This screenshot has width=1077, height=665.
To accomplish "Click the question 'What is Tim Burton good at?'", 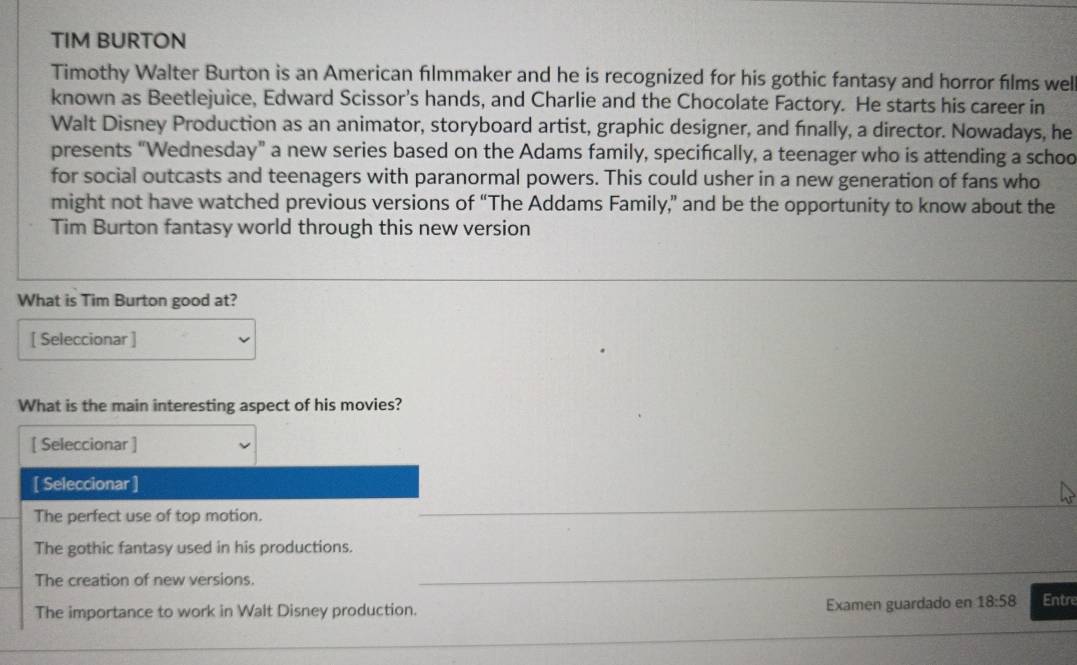I will (128, 300).
